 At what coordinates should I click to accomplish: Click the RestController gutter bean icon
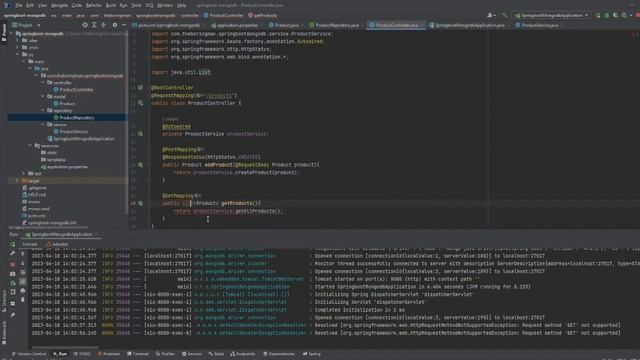[x=140, y=88]
